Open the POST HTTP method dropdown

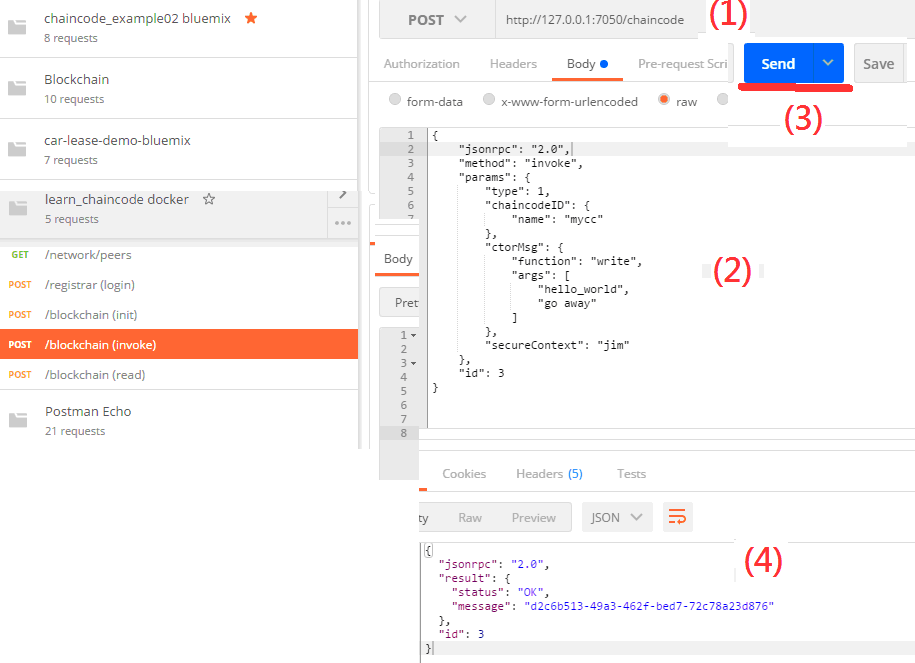tap(437, 20)
